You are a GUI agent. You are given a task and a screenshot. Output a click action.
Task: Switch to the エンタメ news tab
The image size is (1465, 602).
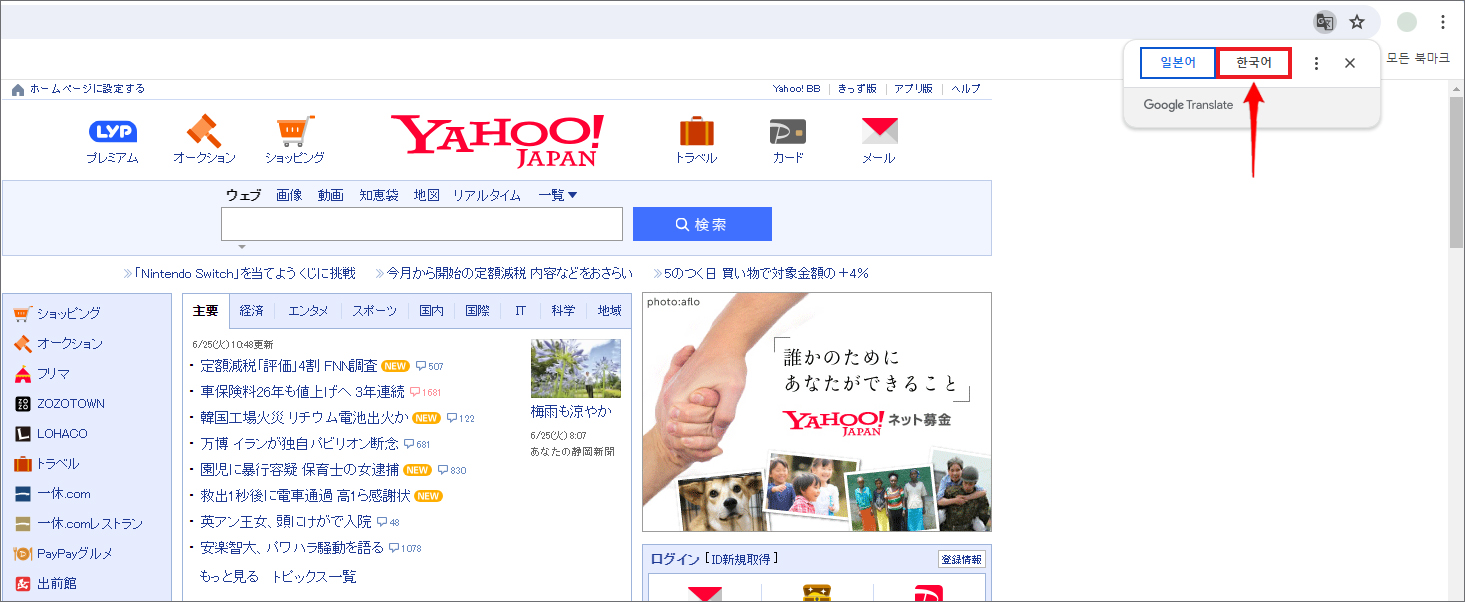[308, 311]
